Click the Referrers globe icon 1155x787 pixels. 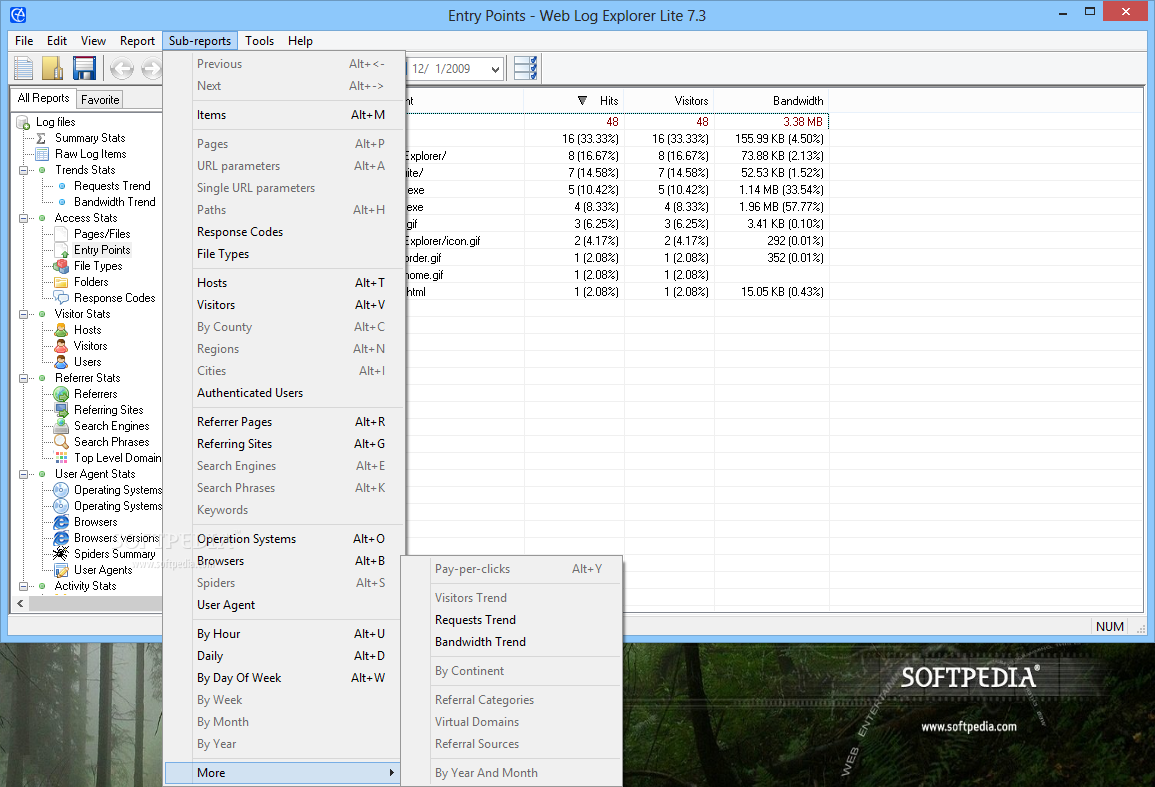click(62, 394)
